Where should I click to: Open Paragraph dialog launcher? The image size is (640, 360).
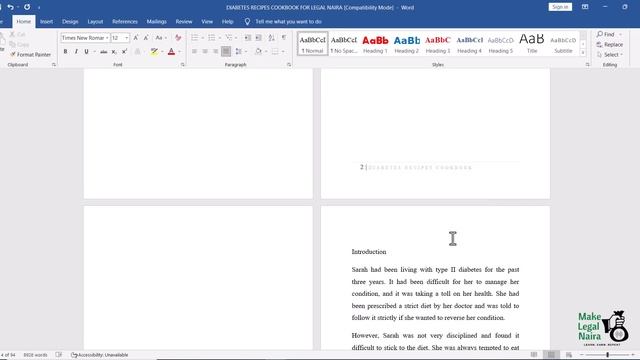[289, 64]
